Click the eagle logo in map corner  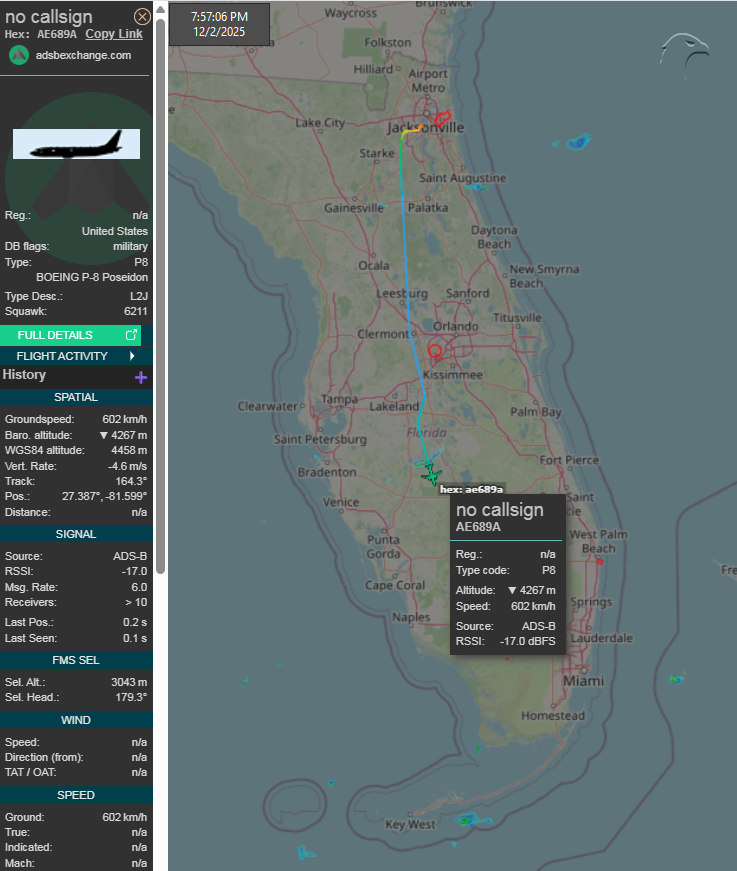click(x=684, y=54)
